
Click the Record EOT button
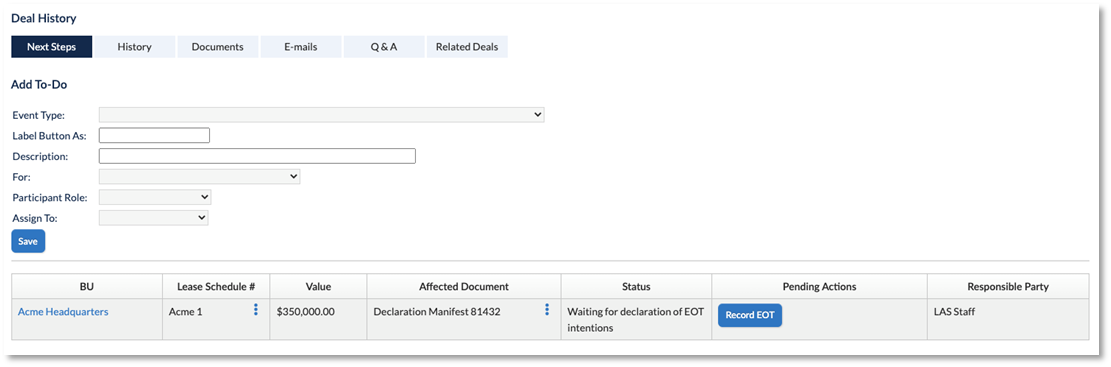(750, 315)
